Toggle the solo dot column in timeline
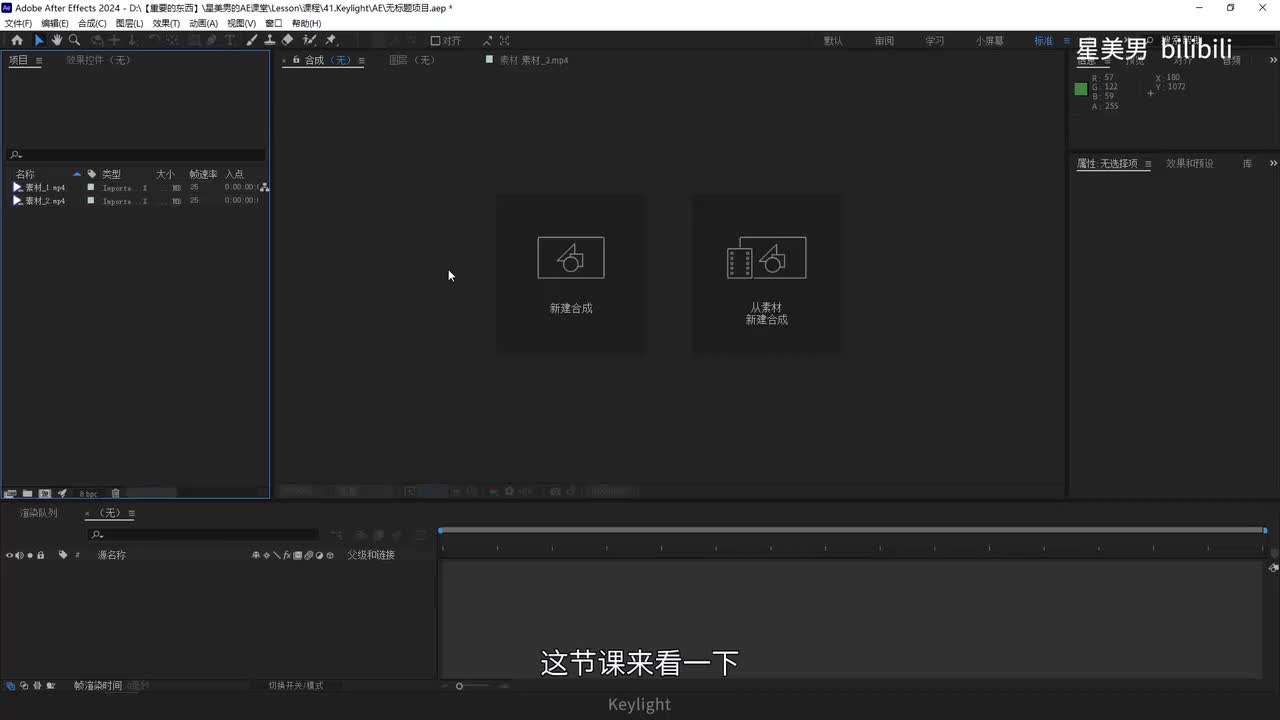The height and width of the screenshot is (720, 1280). coord(30,555)
